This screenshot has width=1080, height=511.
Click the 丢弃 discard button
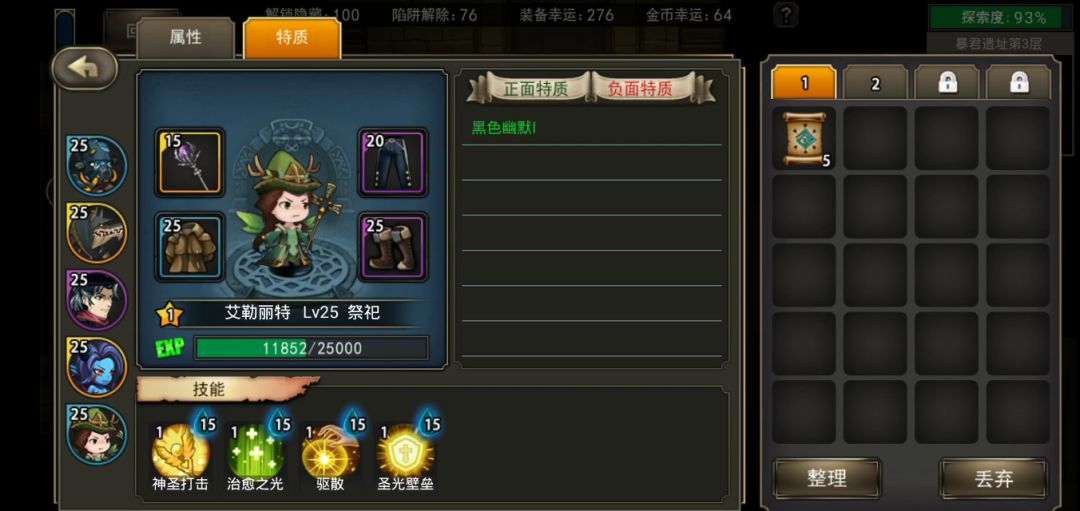(994, 479)
